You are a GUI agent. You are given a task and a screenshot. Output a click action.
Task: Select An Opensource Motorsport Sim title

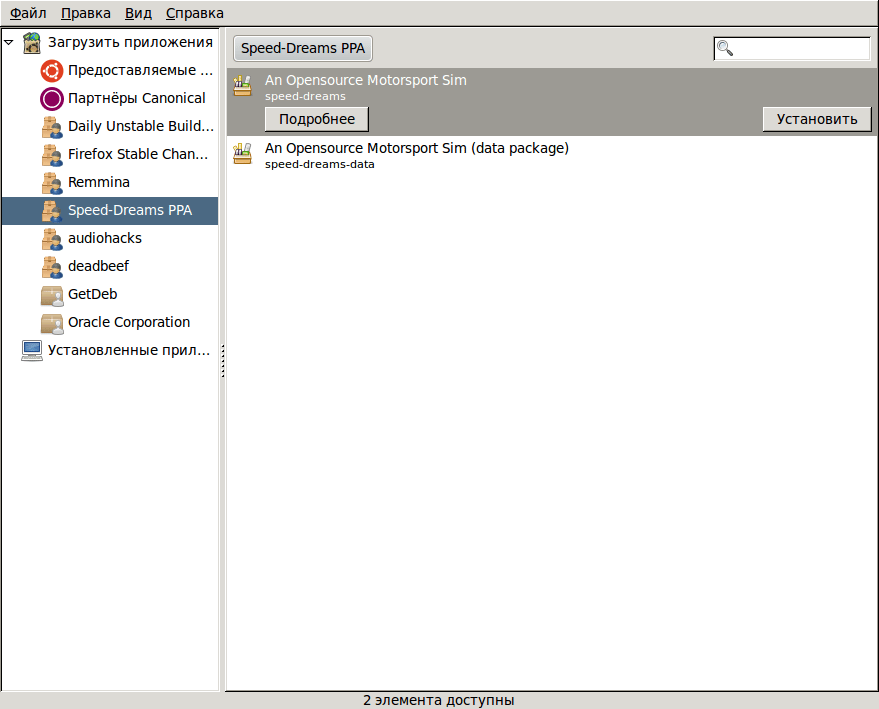pyautogui.click(x=366, y=80)
